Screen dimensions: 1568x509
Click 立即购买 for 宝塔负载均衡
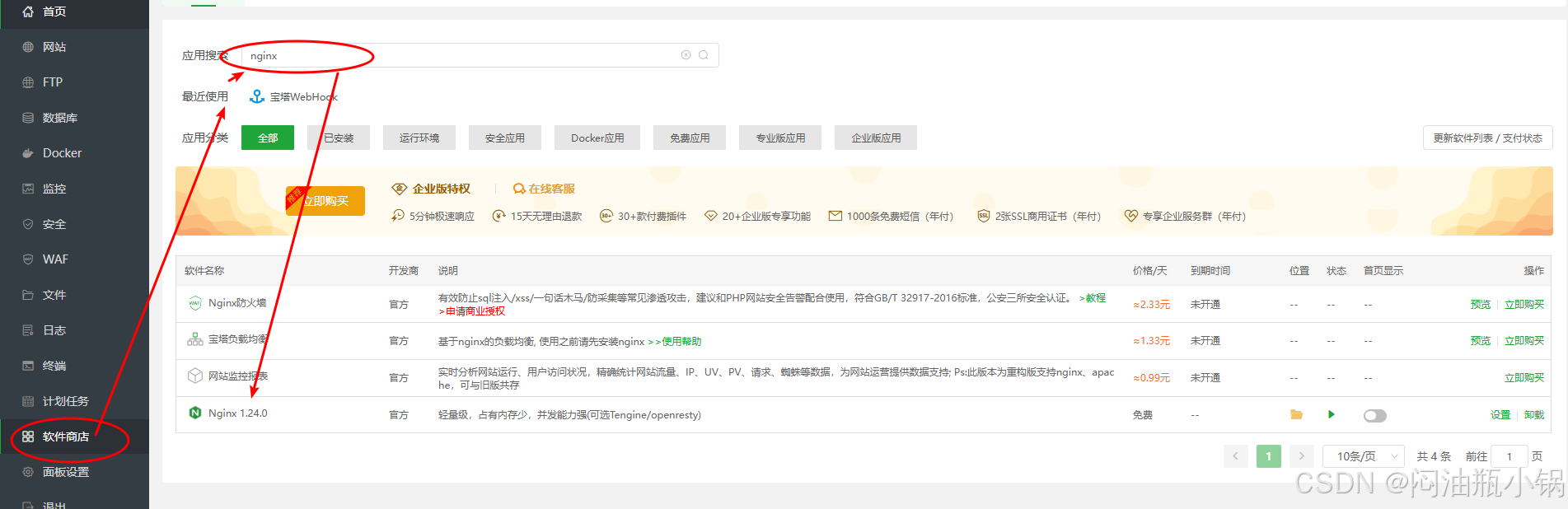tap(1524, 341)
